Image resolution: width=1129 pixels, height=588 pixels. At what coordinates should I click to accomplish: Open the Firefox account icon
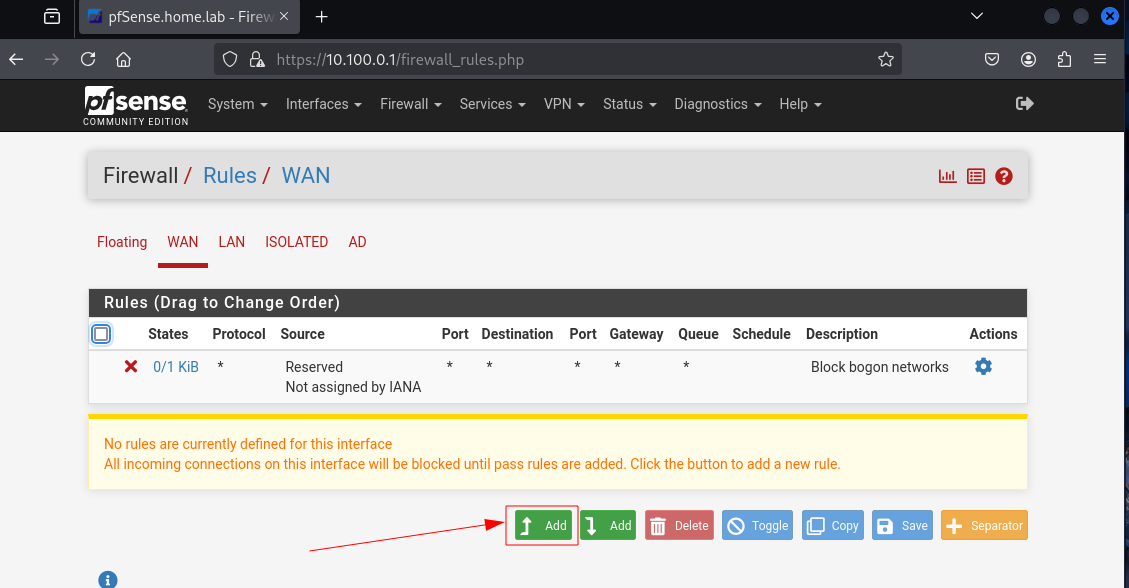coord(1028,59)
